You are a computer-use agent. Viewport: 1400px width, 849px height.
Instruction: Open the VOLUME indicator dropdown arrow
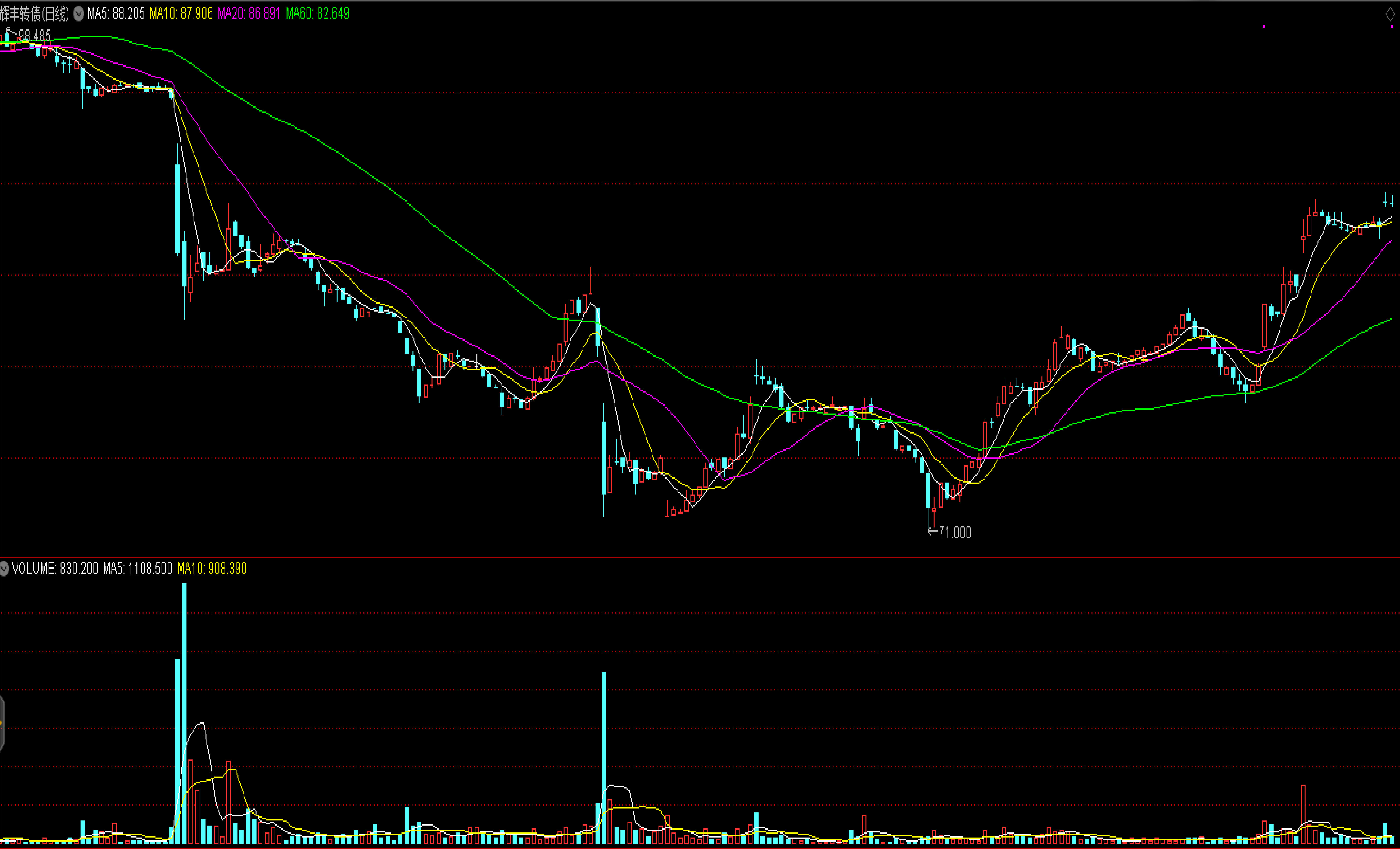coord(4,568)
